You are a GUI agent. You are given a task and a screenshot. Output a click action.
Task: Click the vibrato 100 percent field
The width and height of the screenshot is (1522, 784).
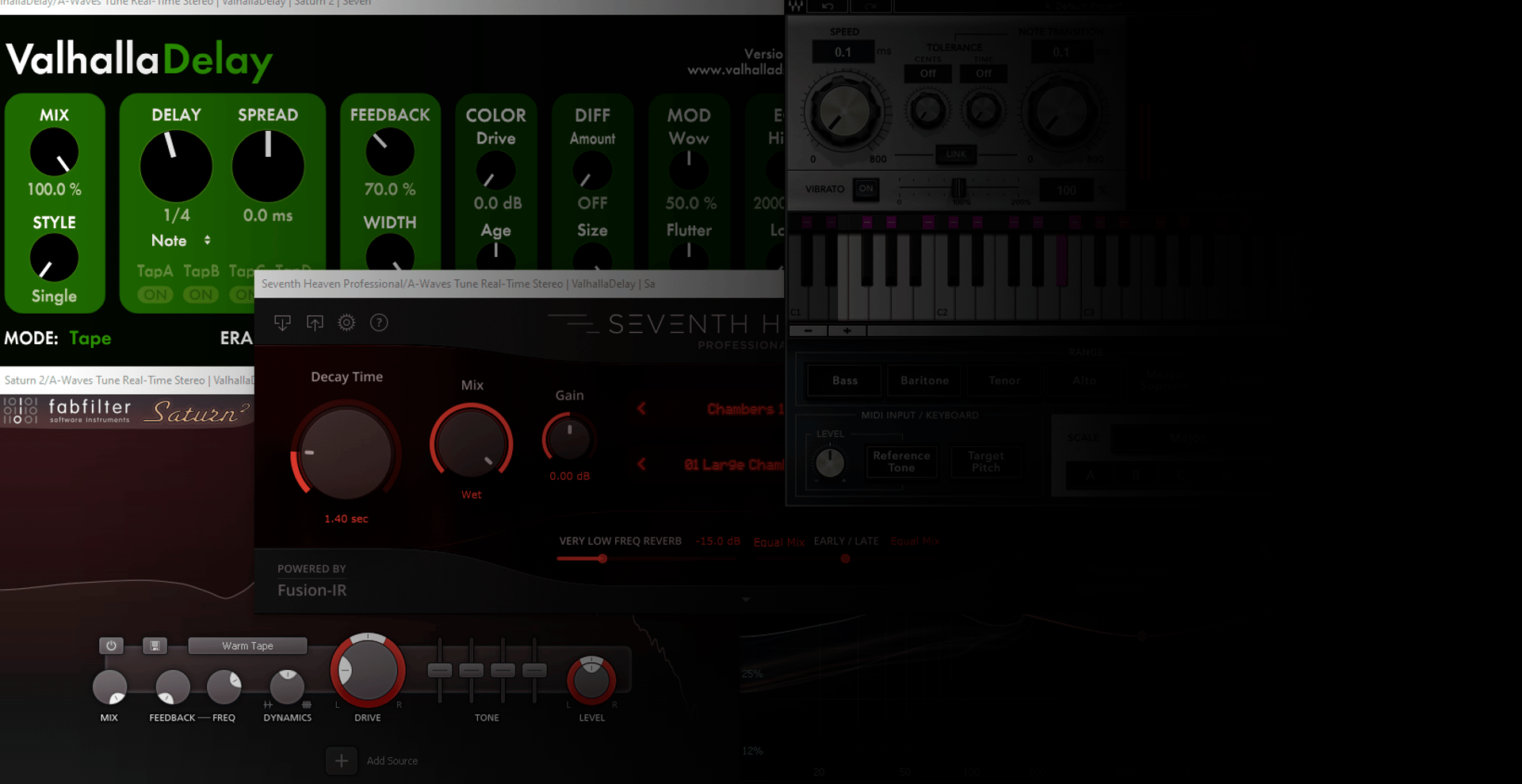tap(1066, 190)
